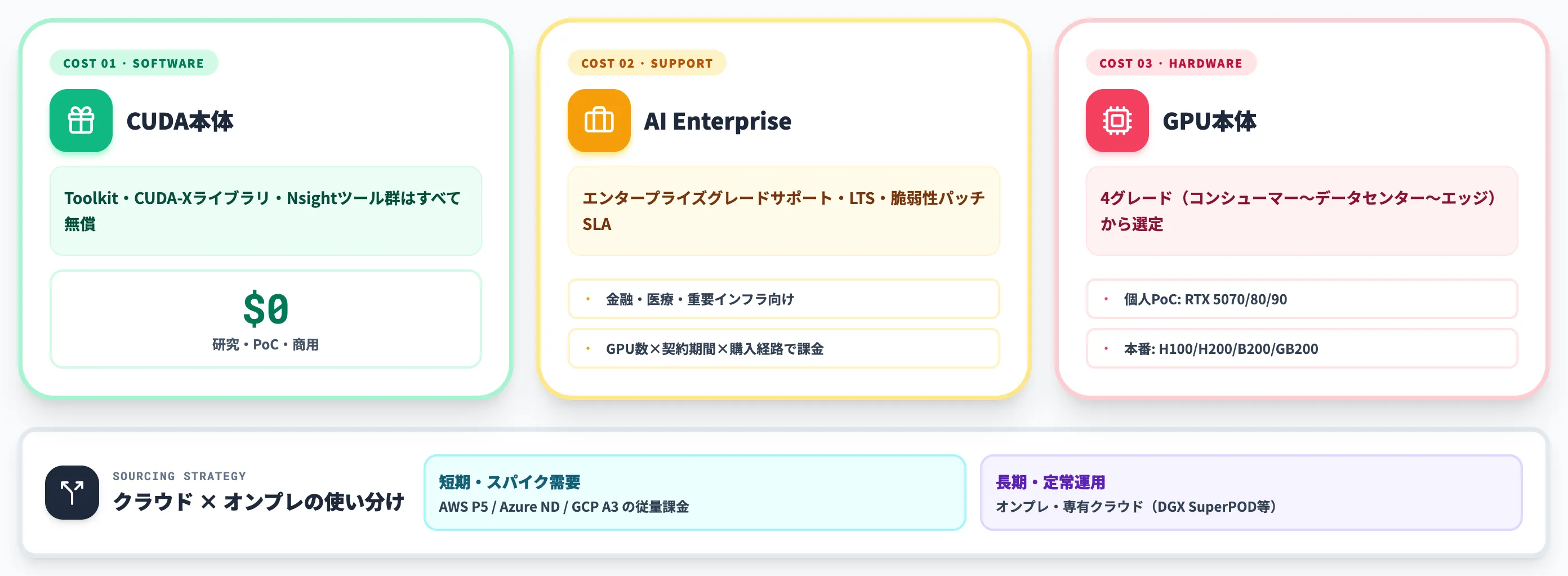
Task: Click the CUDA本体 heading
Action: (180, 121)
